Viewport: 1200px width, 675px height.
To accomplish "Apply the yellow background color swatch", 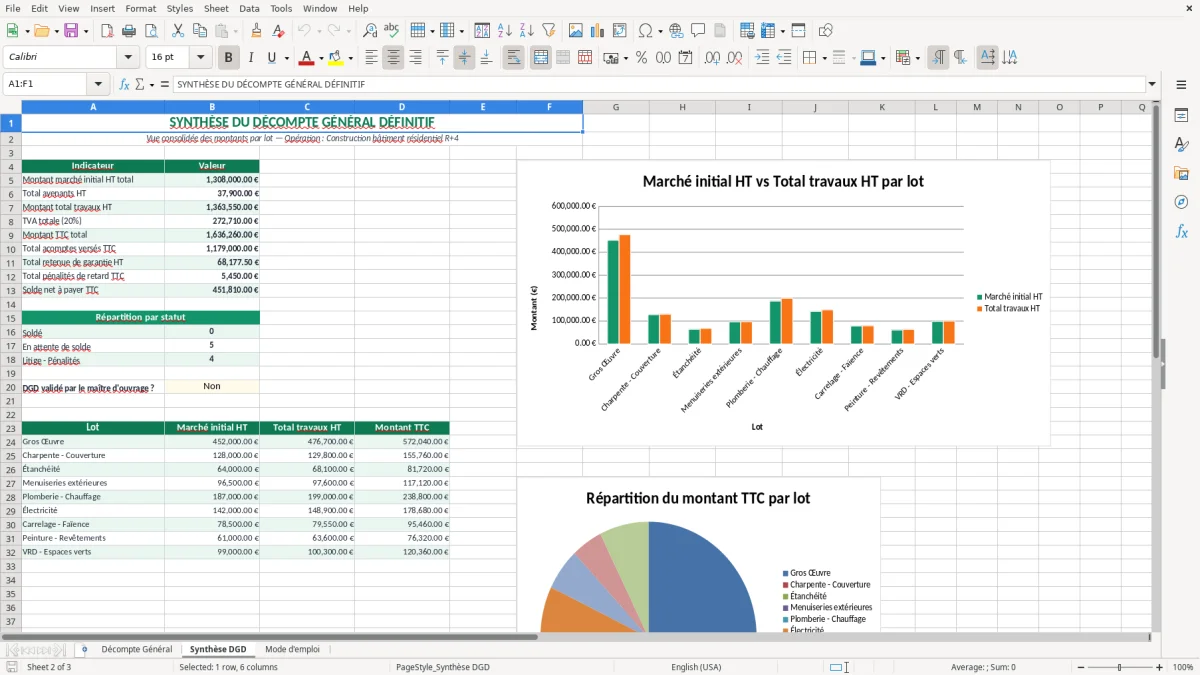I will pyautogui.click(x=336, y=58).
